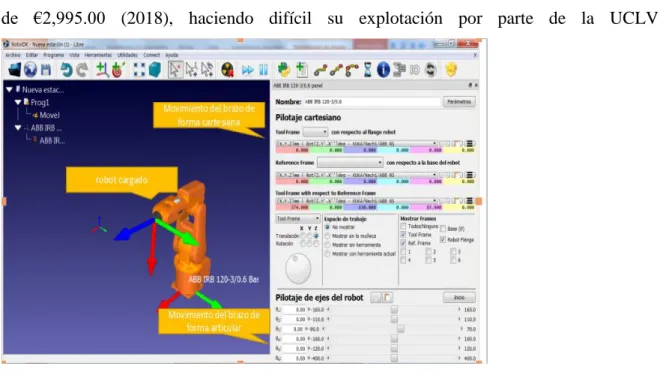Edit the Nombre field
The image size is (660, 372).
click(371, 102)
